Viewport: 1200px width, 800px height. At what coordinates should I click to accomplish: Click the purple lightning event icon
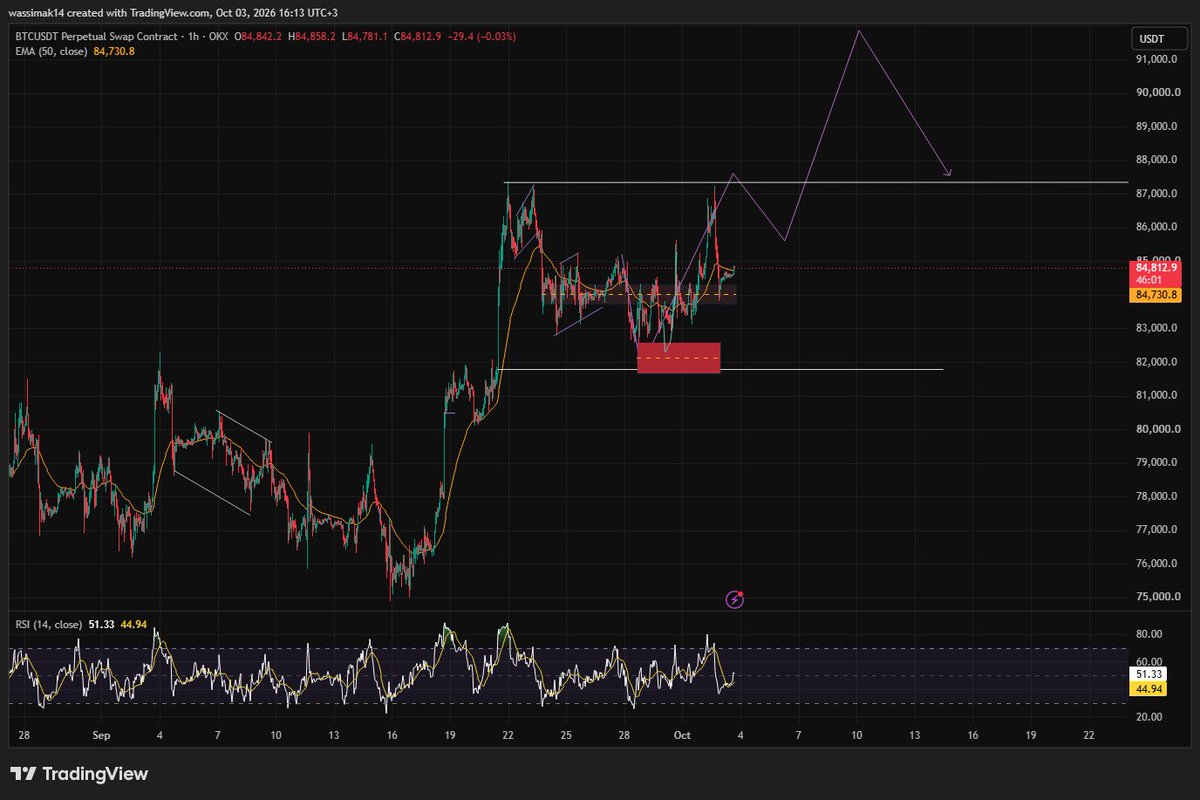coord(735,599)
